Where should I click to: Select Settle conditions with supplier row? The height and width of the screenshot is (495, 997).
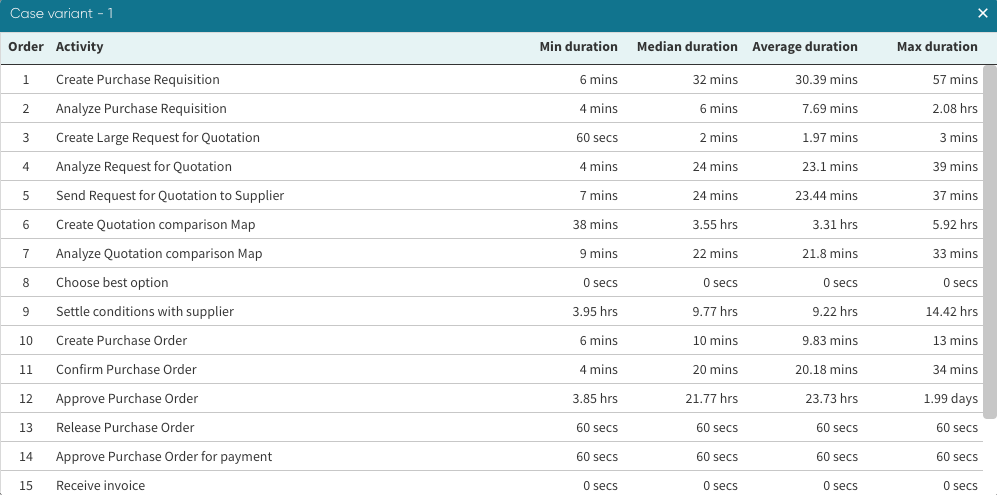click(145, 312)
